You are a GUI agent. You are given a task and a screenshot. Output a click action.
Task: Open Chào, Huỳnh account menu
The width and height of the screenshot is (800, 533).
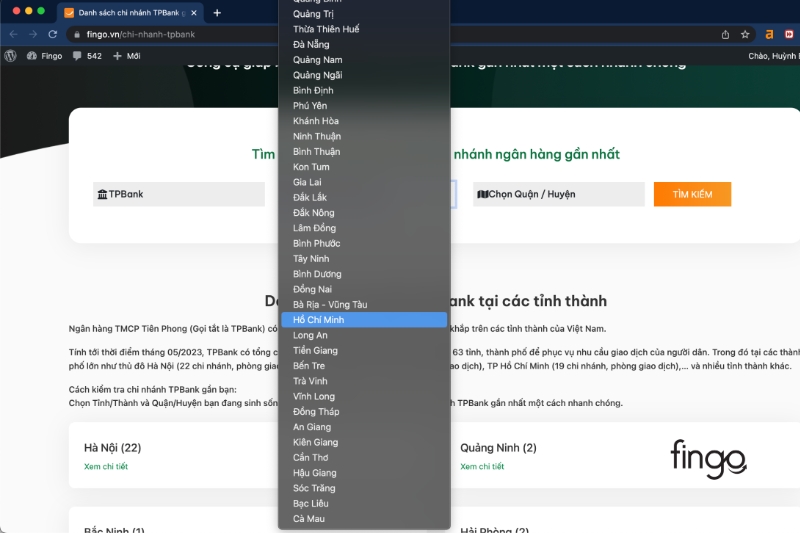773,56
